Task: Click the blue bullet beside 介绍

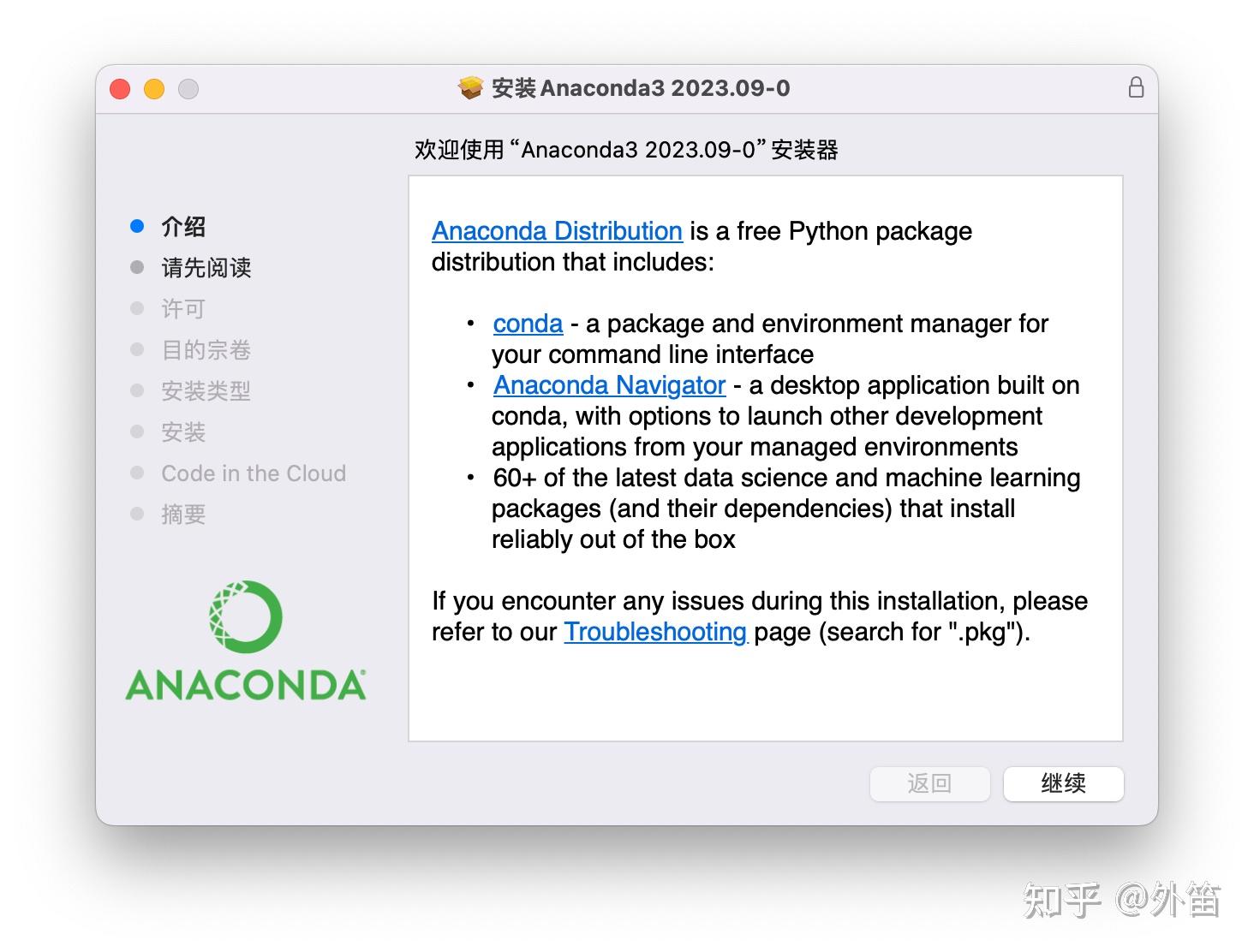Action: (137, 226)
